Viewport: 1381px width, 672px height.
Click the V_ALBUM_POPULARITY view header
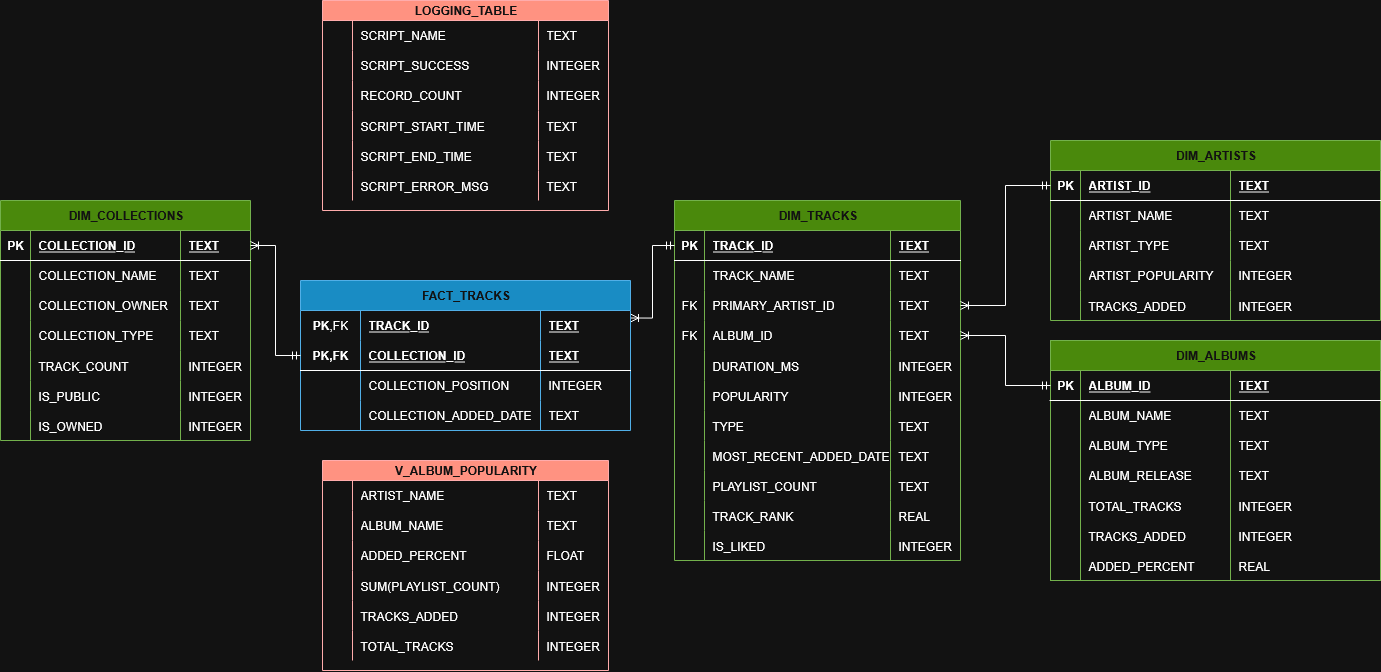tap(465, 470)
